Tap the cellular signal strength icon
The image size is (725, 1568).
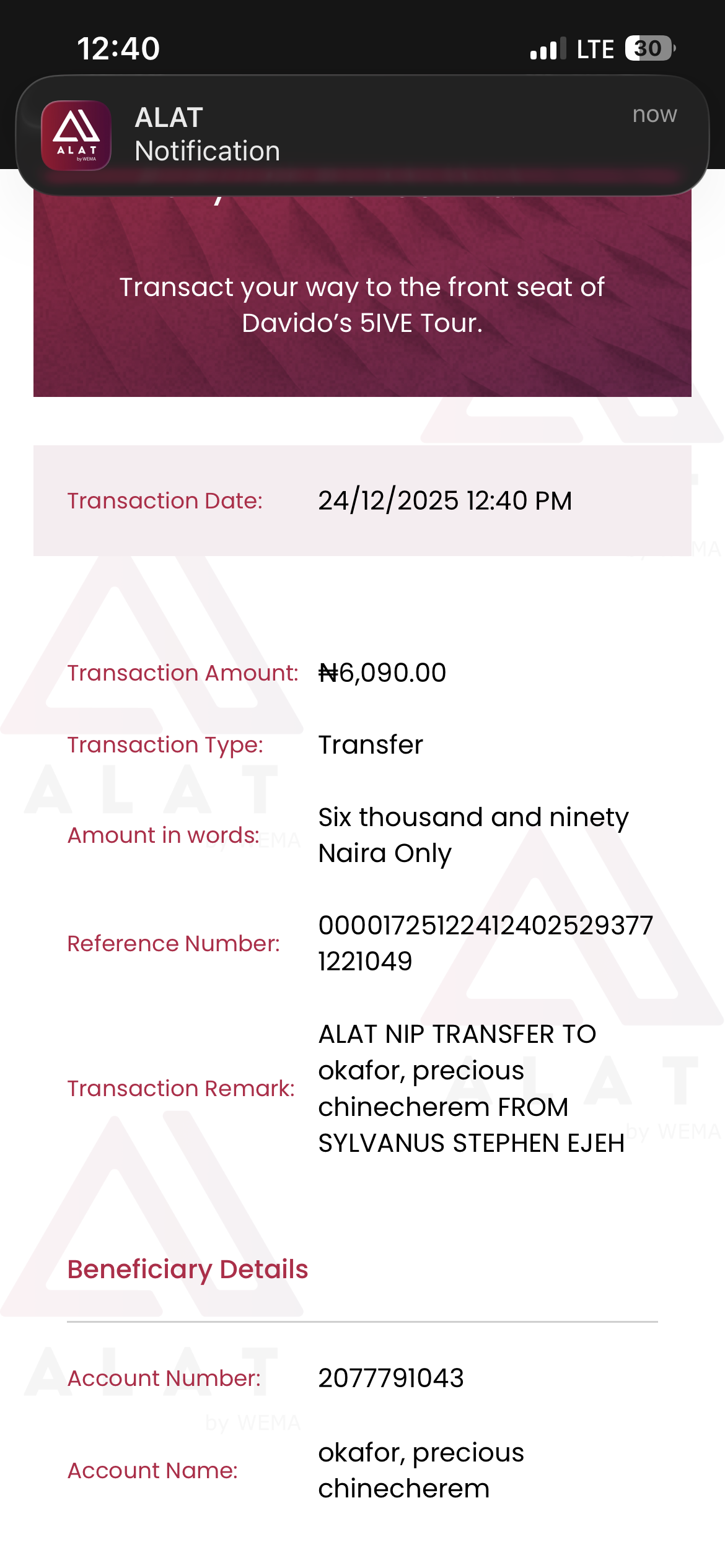coord(548,48)
